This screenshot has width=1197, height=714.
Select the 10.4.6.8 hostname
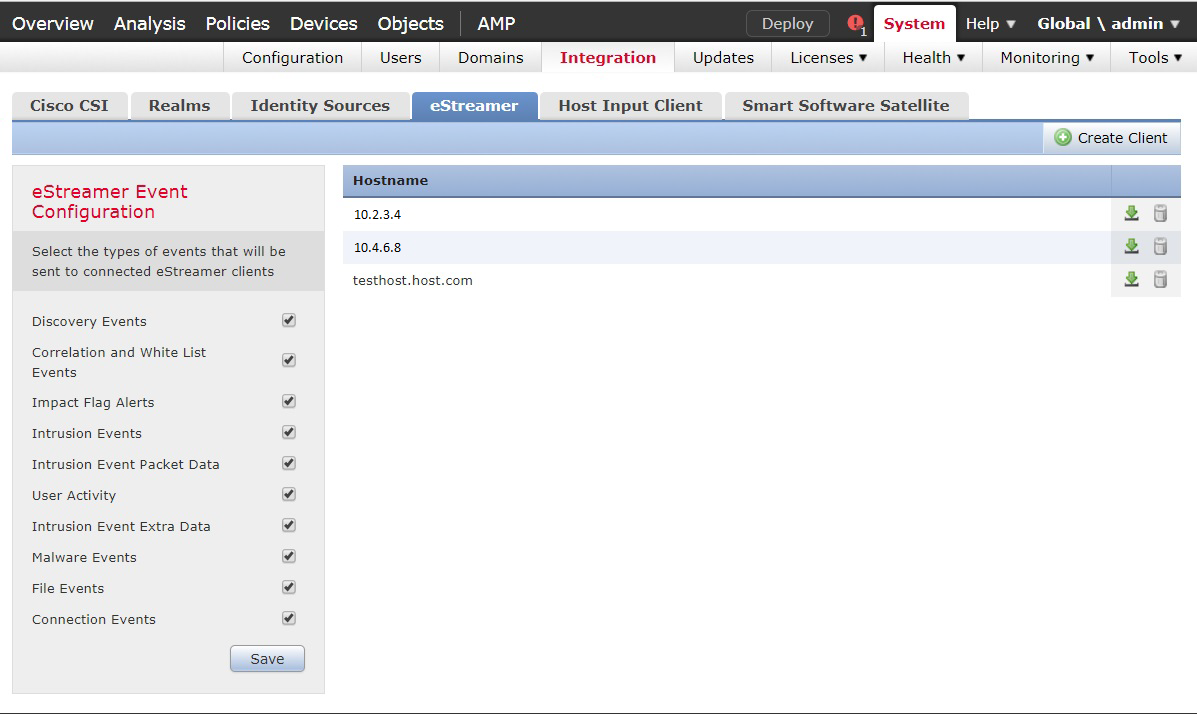click(x=377, y=247)
